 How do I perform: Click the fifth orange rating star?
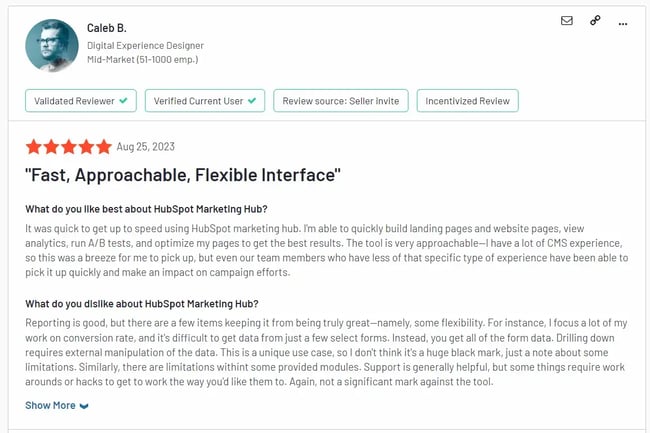click(103, 147)
